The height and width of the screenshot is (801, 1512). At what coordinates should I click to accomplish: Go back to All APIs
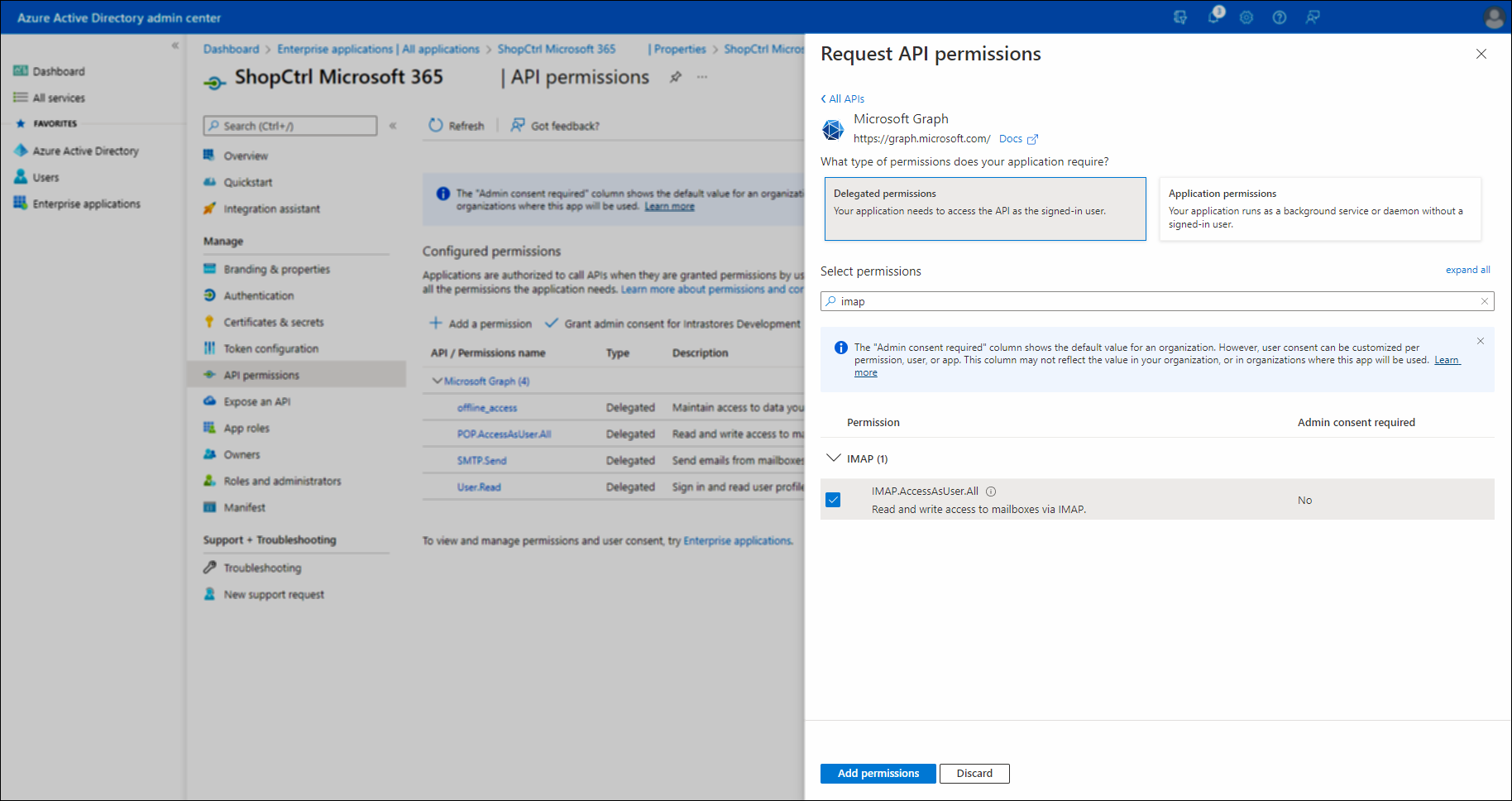pyautogui.click(x=843, y=98)
